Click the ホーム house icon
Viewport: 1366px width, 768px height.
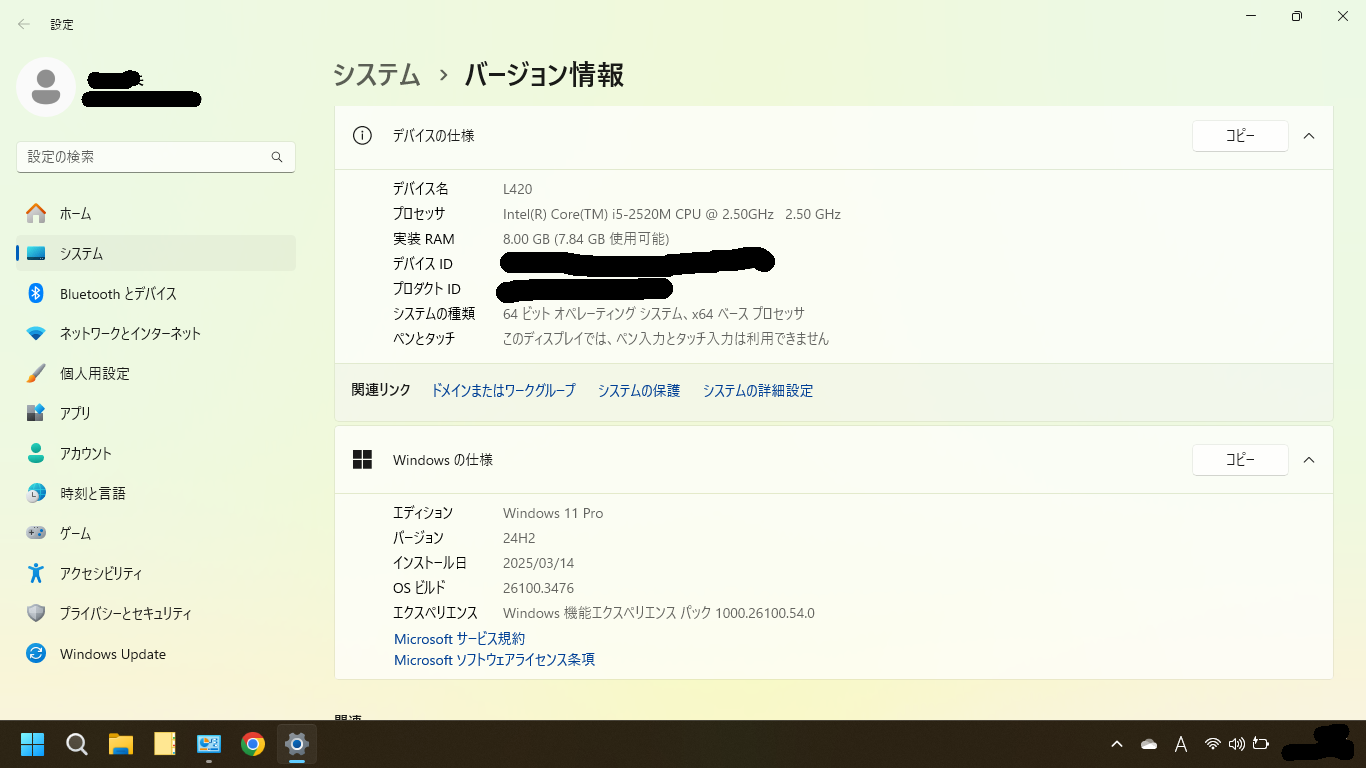pyautogui.click(x=36, y=213)
